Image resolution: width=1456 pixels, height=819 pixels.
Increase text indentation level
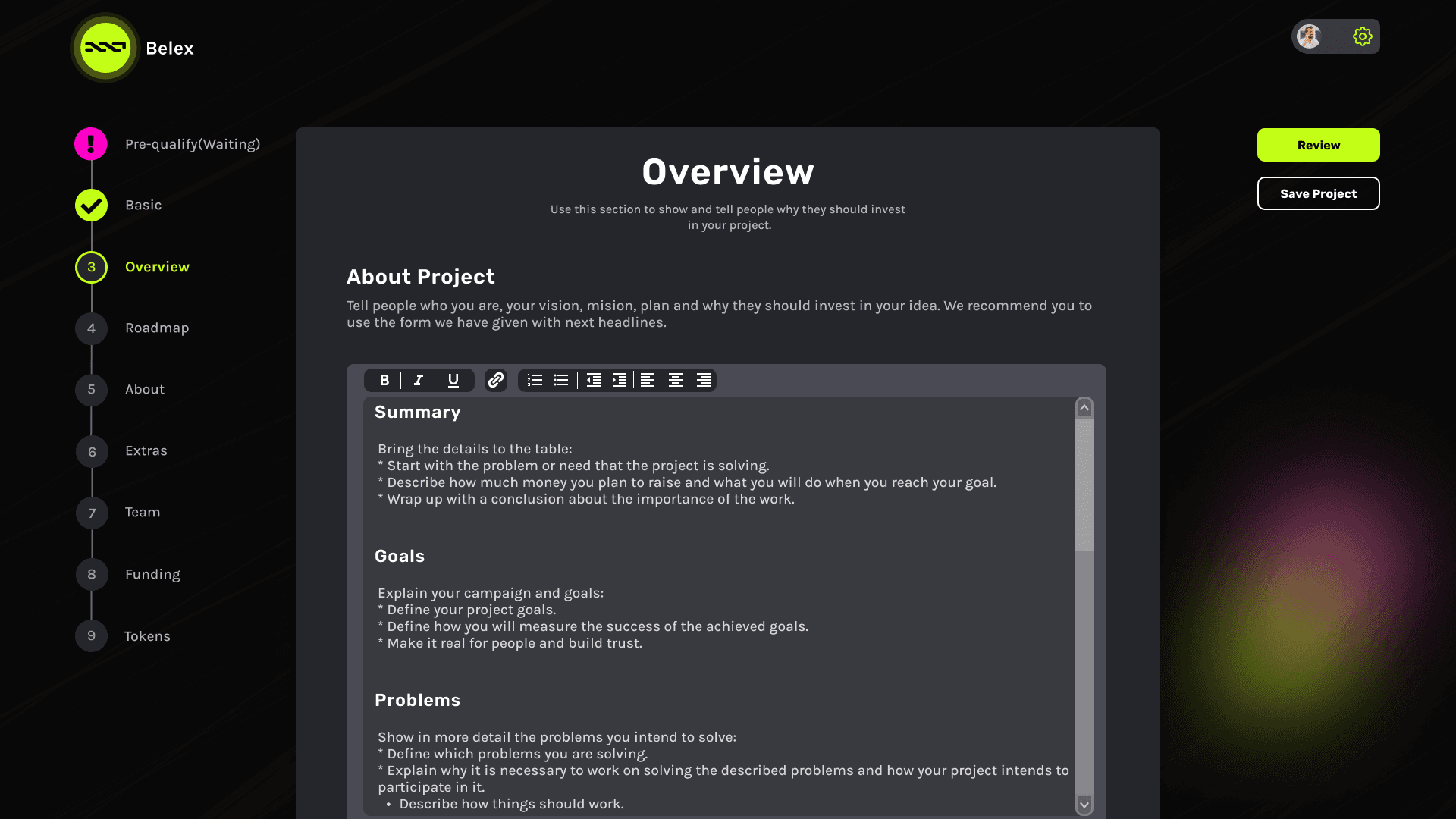(619, 380)
